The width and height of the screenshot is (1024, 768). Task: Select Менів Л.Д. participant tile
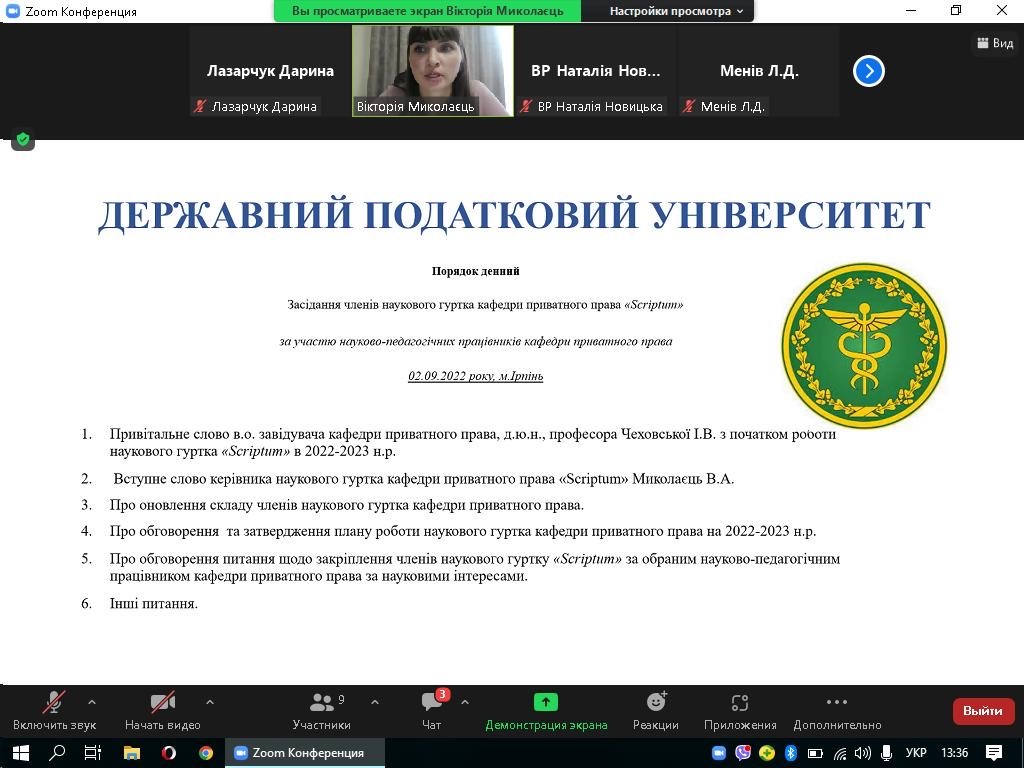[x=758, y=71]
